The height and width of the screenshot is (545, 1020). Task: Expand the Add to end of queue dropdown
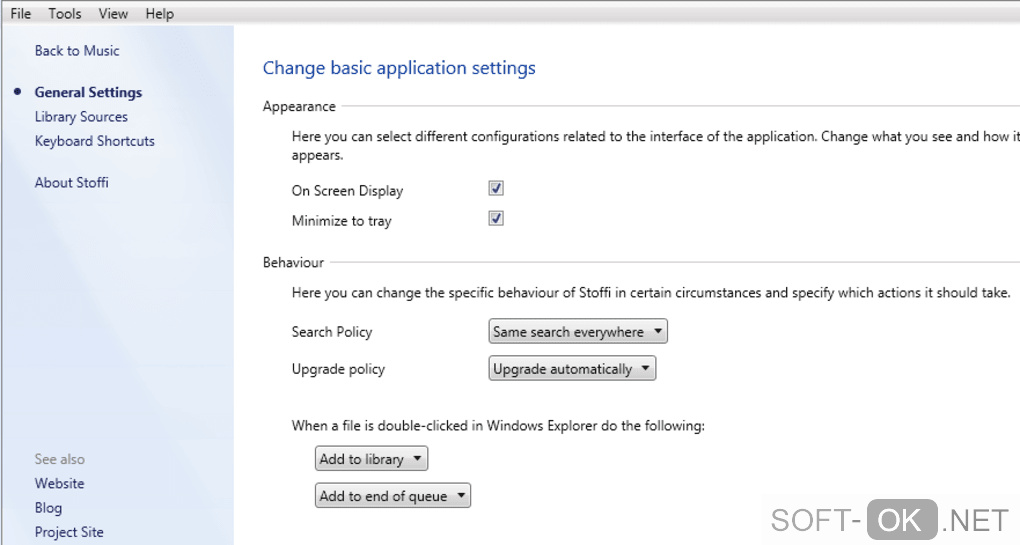(392, 496)
